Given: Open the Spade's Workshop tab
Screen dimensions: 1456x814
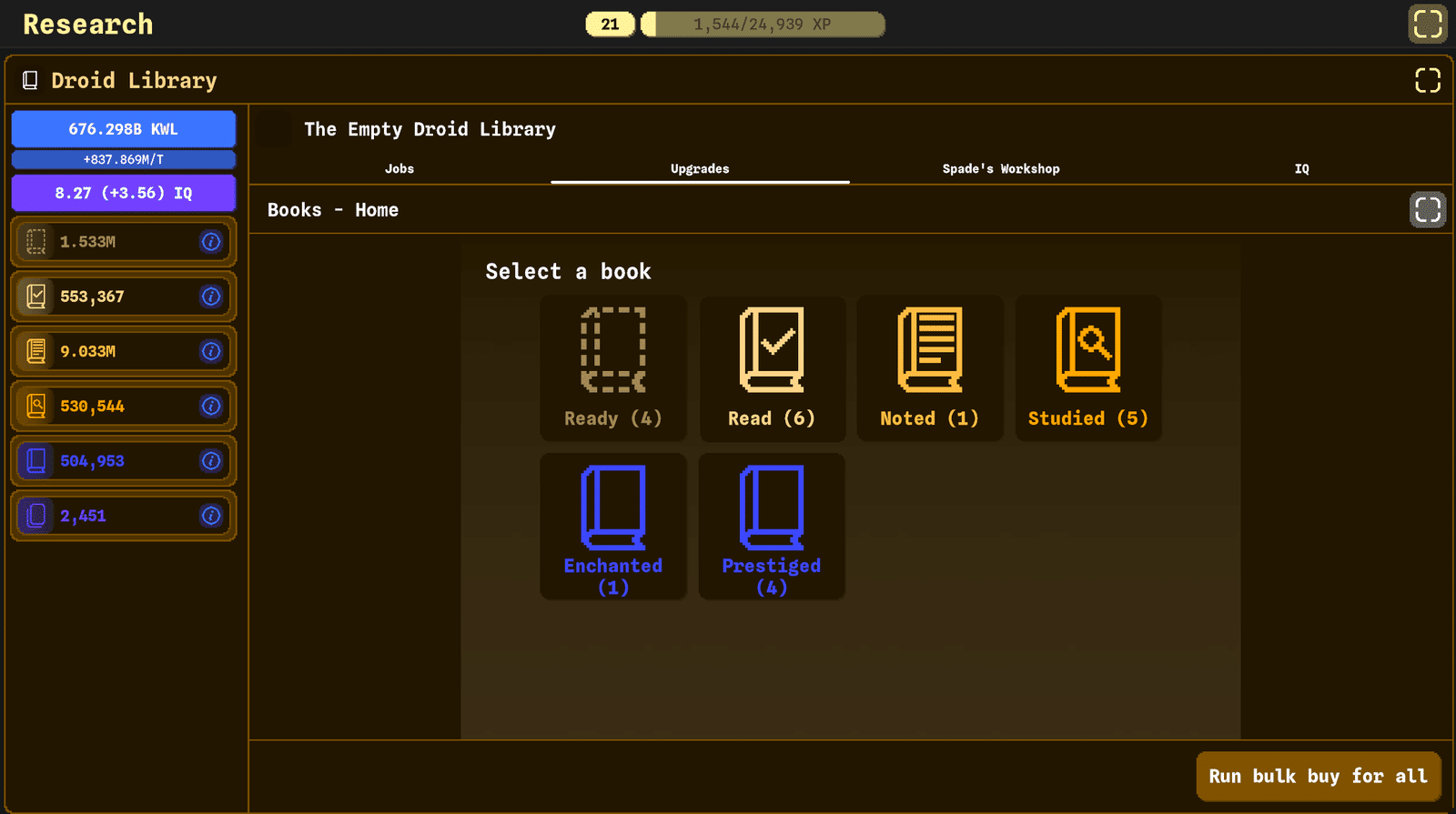Looking at the screenshot, I should click(1001, 169).
